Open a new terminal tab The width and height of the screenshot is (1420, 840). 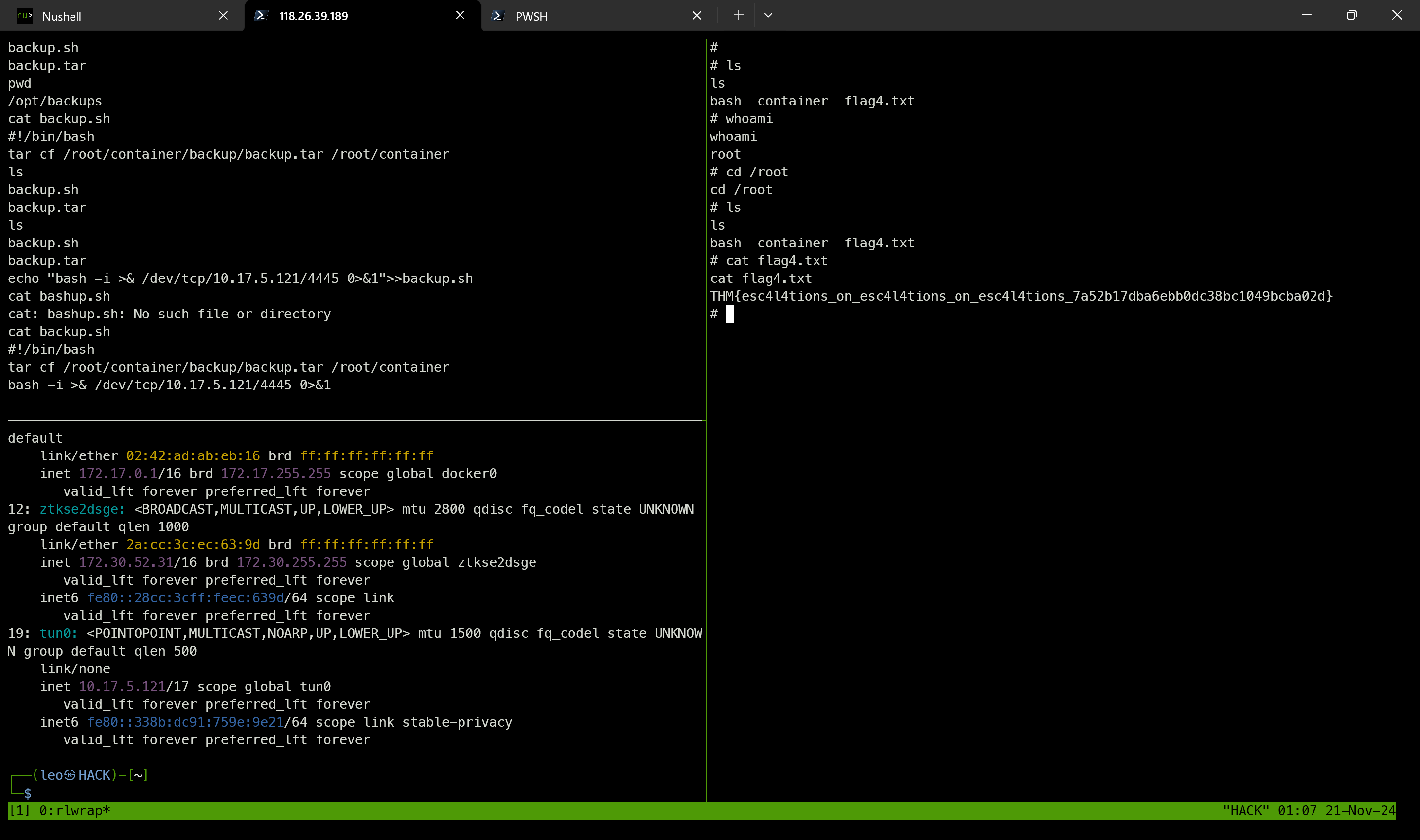coord(738,15)
